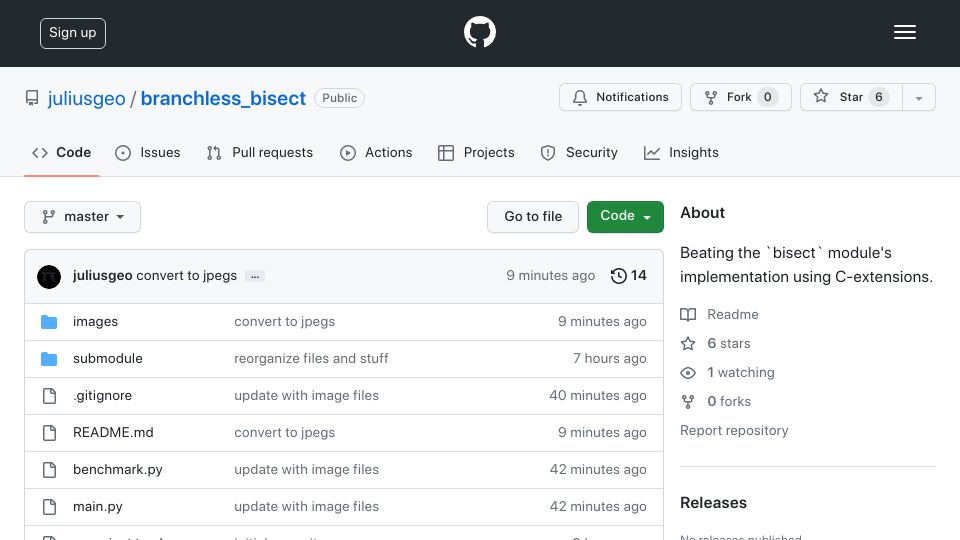Open the branchless_bisect repository link
This screenshot has width=960, height=540.
pos(223,99)
